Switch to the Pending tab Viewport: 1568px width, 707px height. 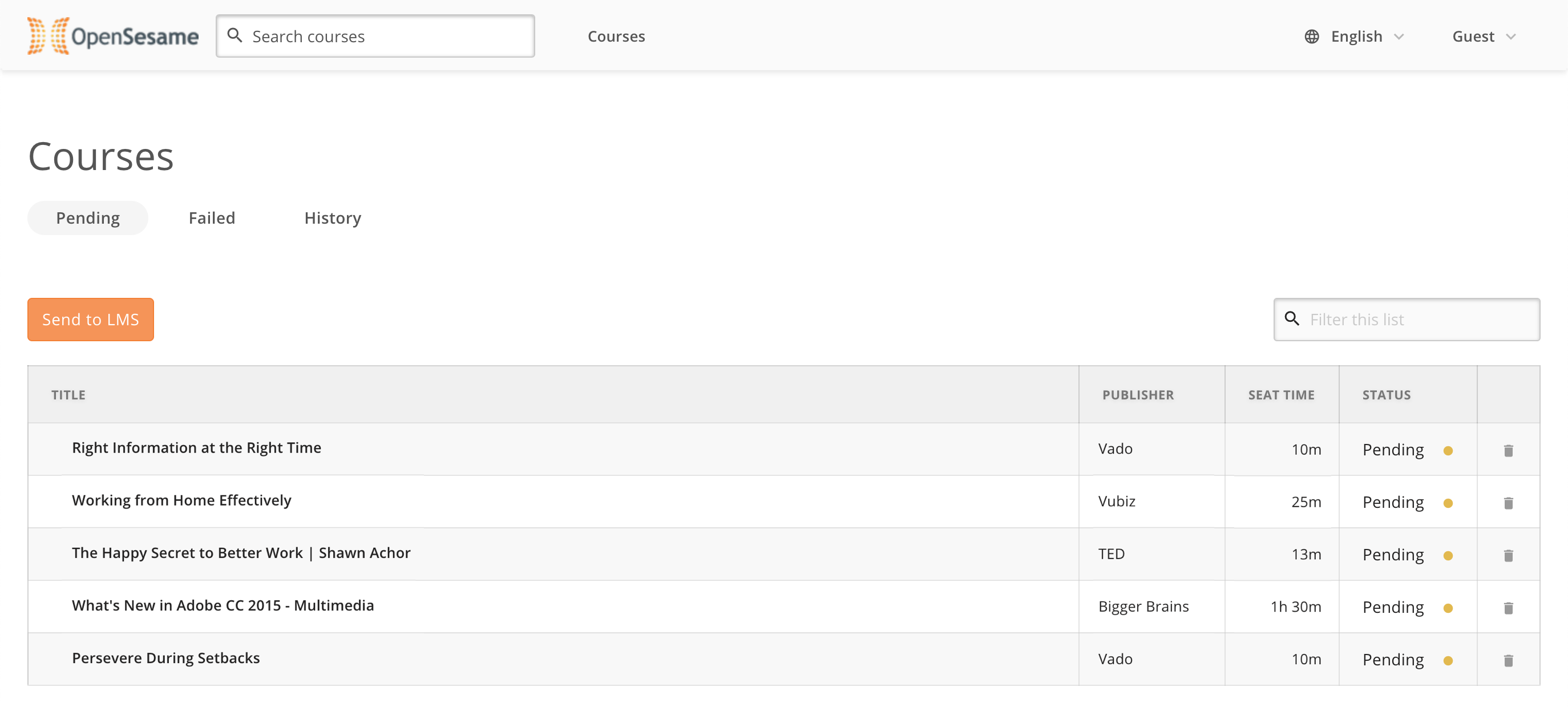tap(88, 218)
